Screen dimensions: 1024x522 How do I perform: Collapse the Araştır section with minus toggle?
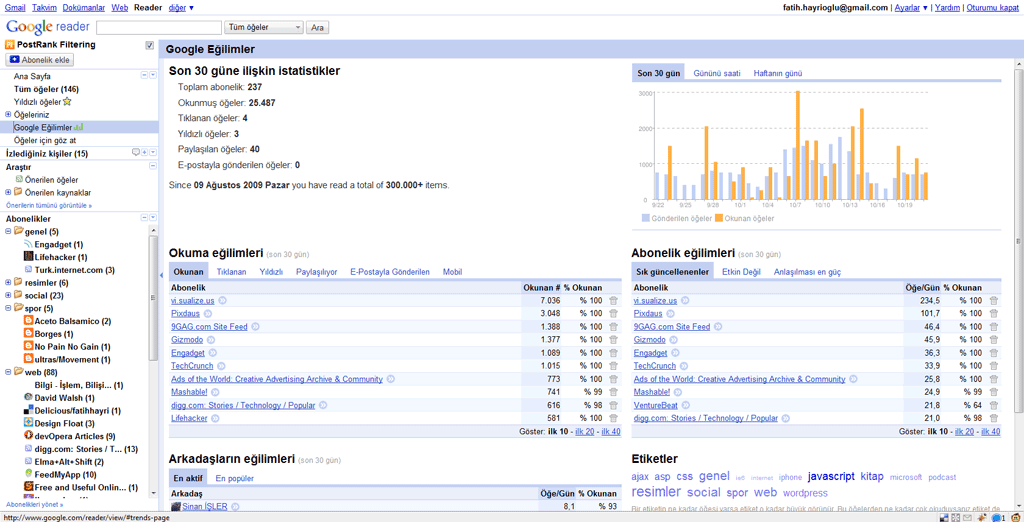coord(153,167)
